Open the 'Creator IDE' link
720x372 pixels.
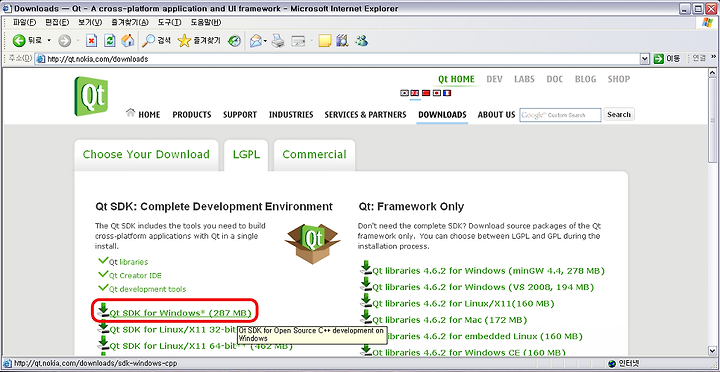[141, 276]
